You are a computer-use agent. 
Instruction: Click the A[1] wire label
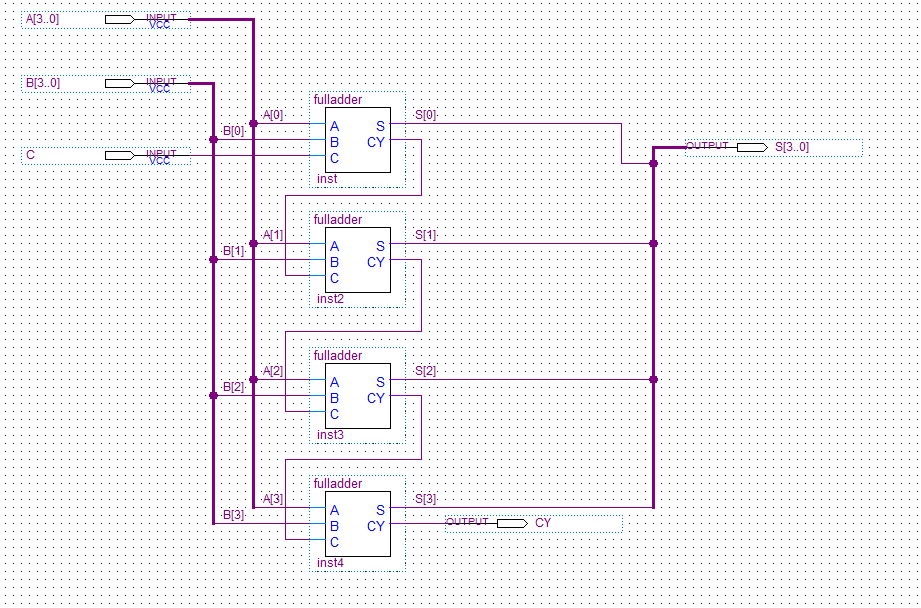(x=273, y=235)
